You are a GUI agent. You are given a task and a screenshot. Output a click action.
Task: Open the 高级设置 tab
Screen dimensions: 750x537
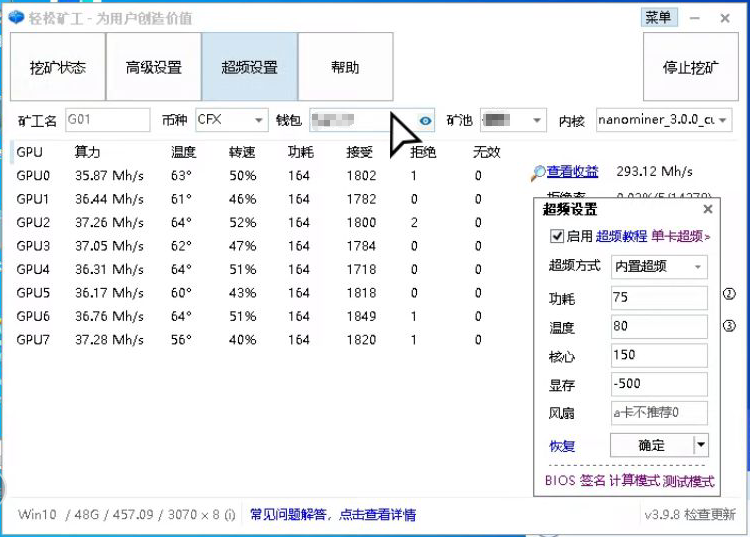pyautogui.click(x=153, y=68)
